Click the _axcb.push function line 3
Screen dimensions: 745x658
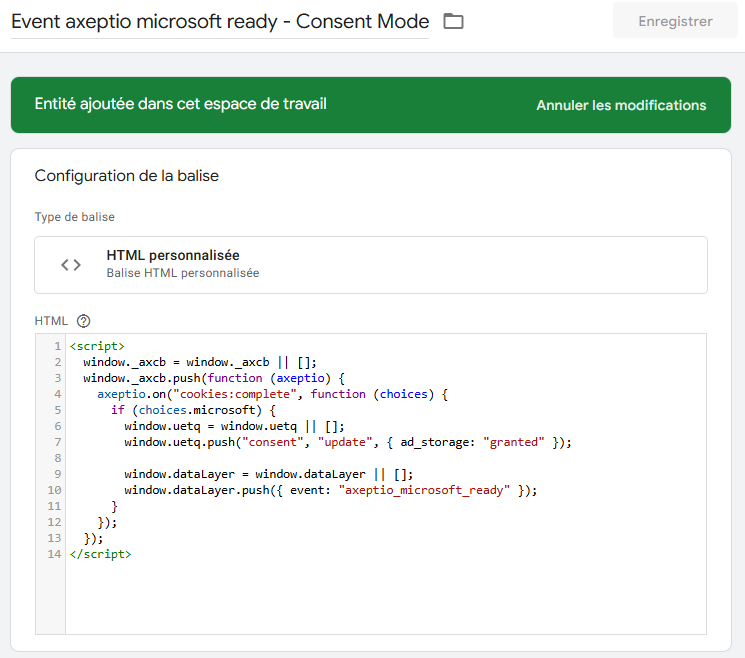tap(214, 378)
